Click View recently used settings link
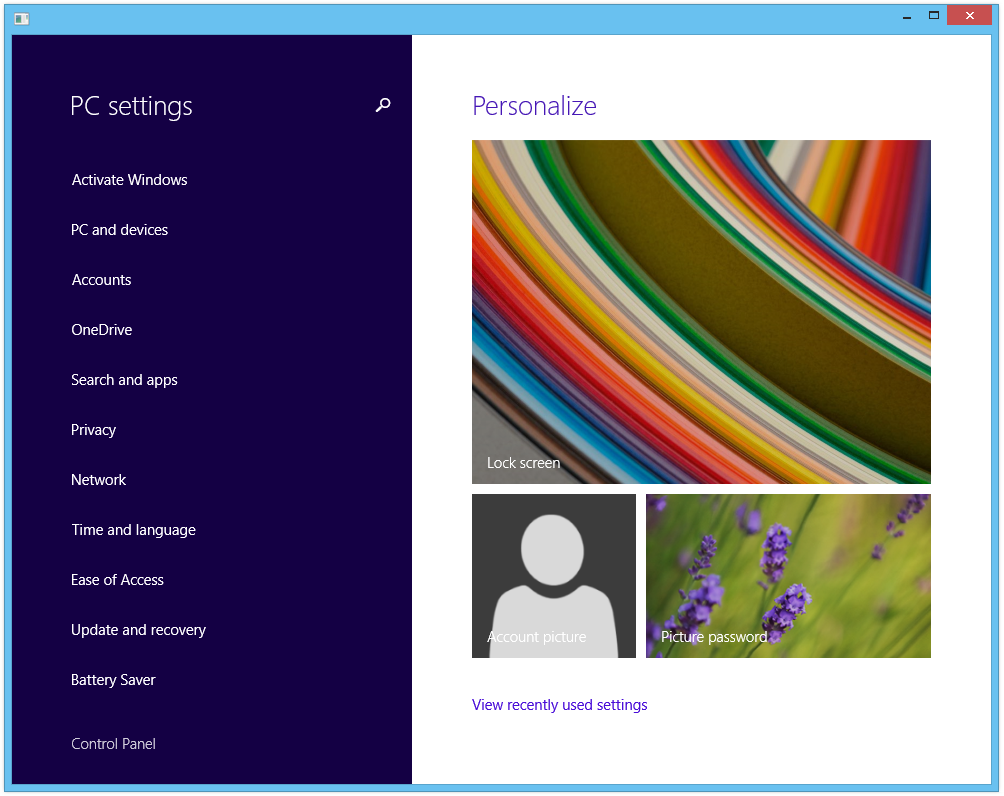 coord(559,705)
